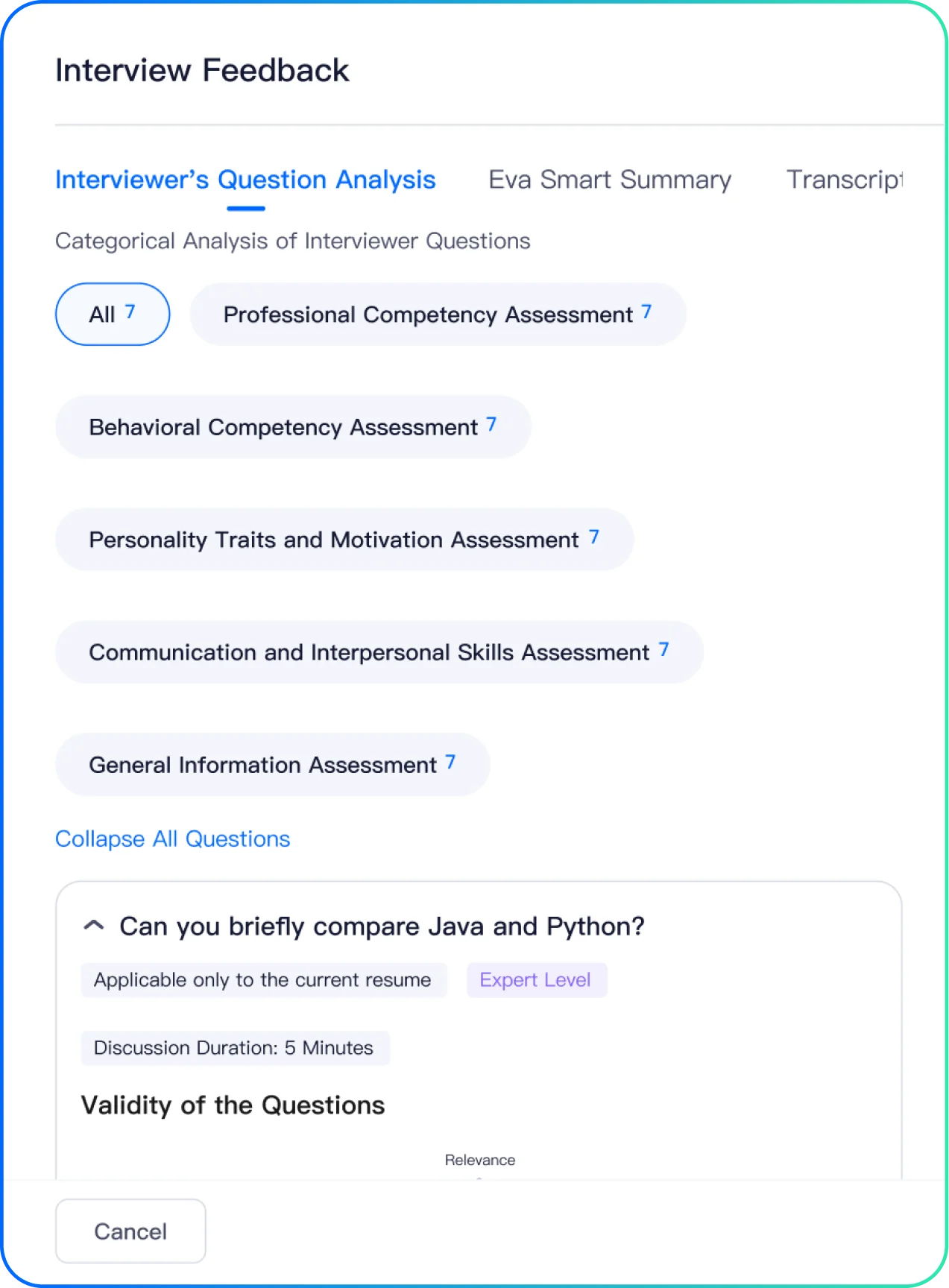Image resolution: width=949 pixels, height=1288 pixels.
Task: Click the Interview Feedback dialog title
Action: (202, 71)
